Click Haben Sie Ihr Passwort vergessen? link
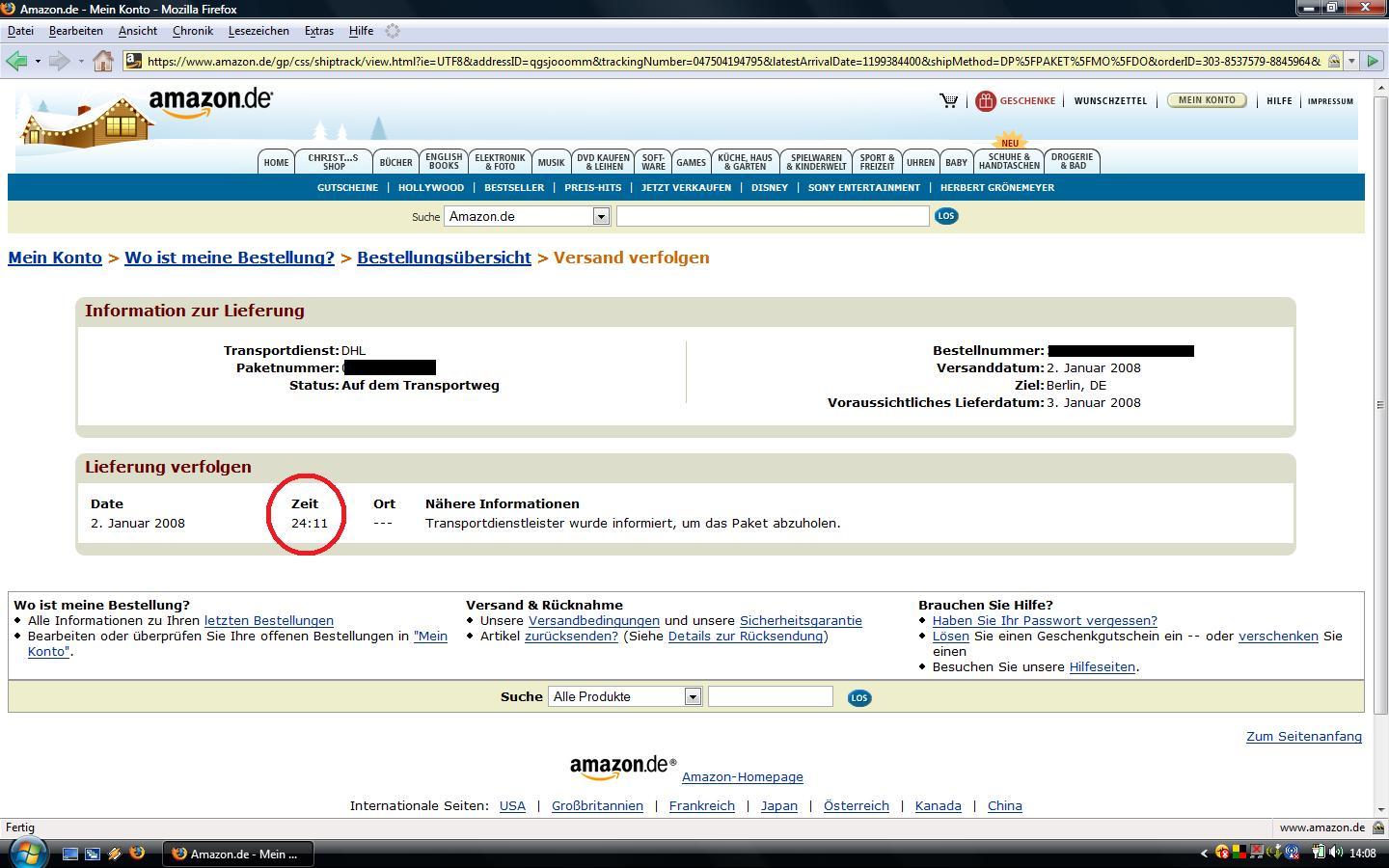1389x868 pixels. click(1045, 620)
